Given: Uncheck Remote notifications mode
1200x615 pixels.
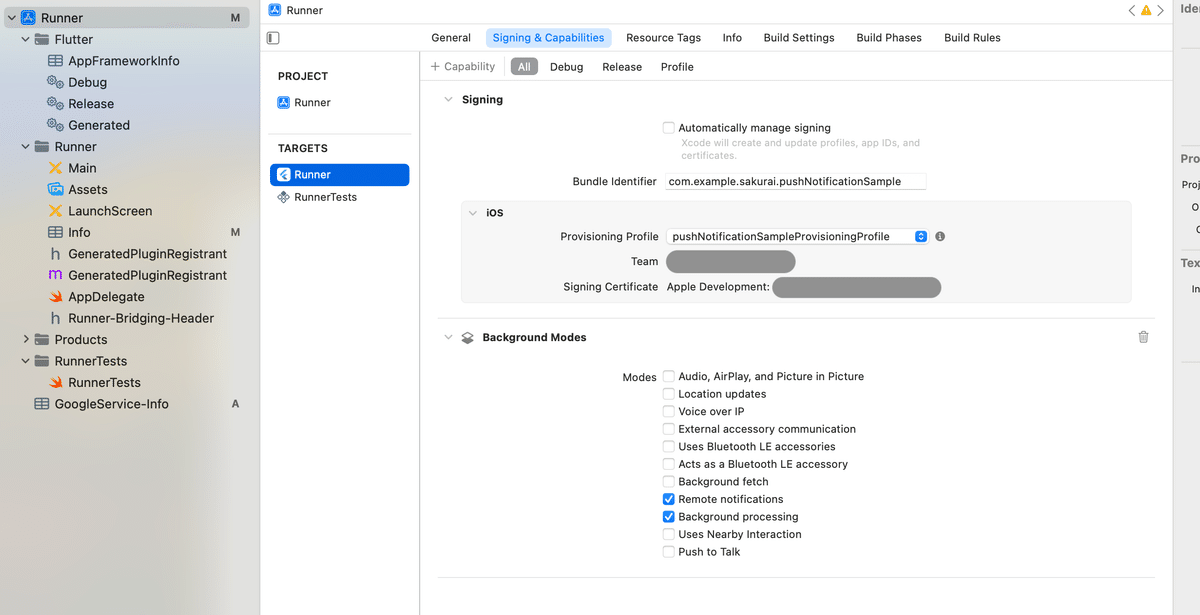Looking at the screenshot, I should [668, 499].
